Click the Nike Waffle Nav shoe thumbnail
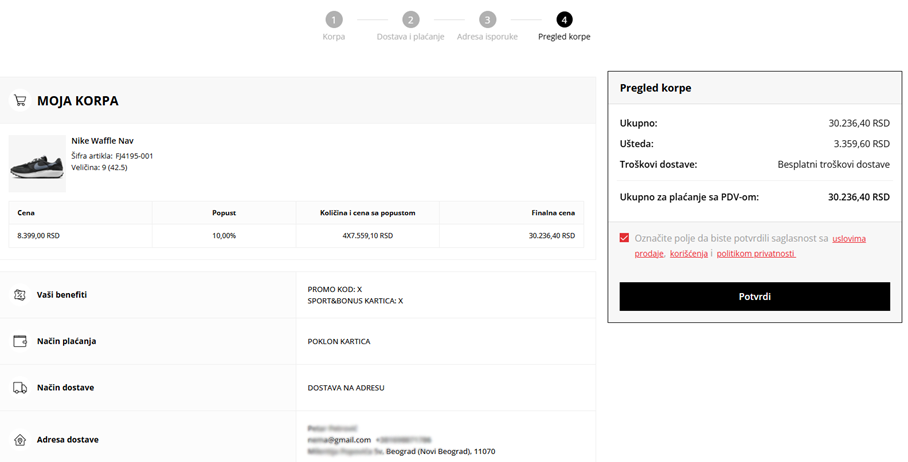 [37, 163]
